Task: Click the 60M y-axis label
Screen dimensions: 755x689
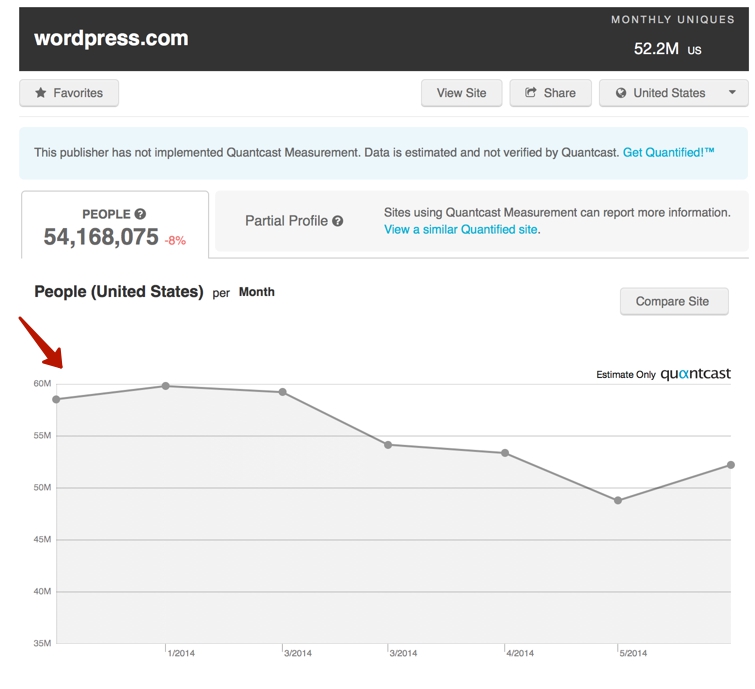Action: 42,384
